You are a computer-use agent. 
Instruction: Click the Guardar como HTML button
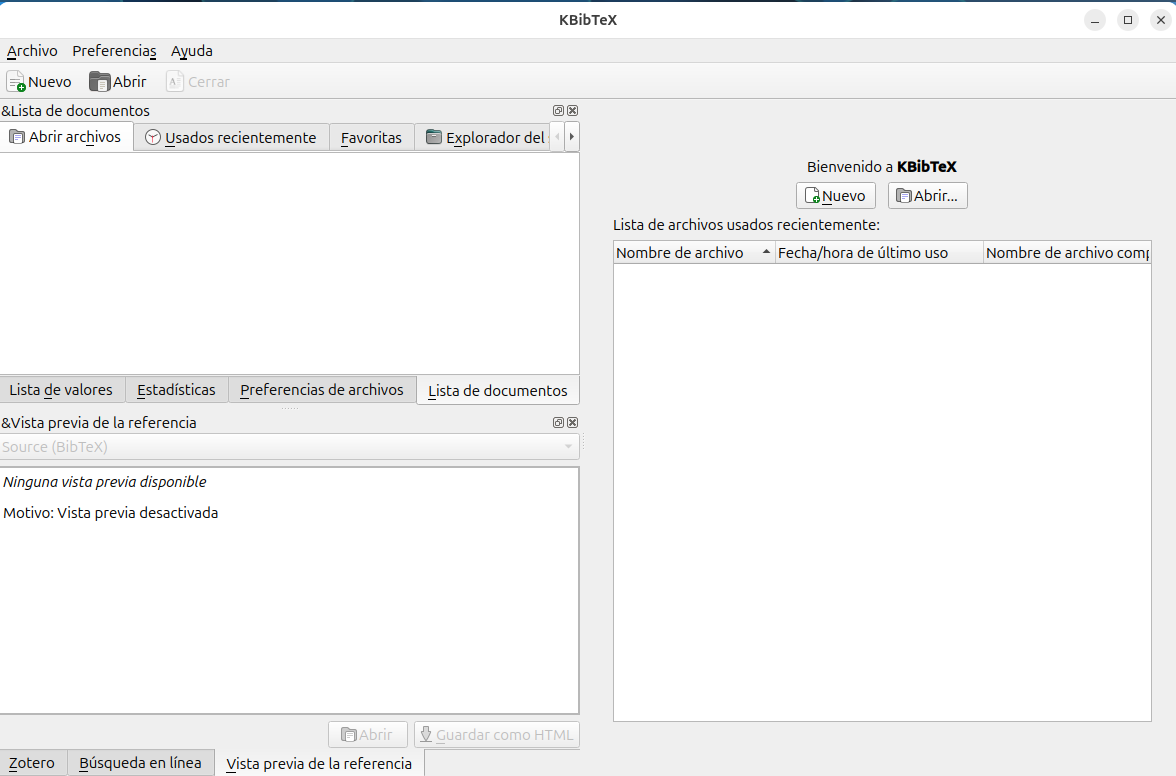click(x=496, y=735)
